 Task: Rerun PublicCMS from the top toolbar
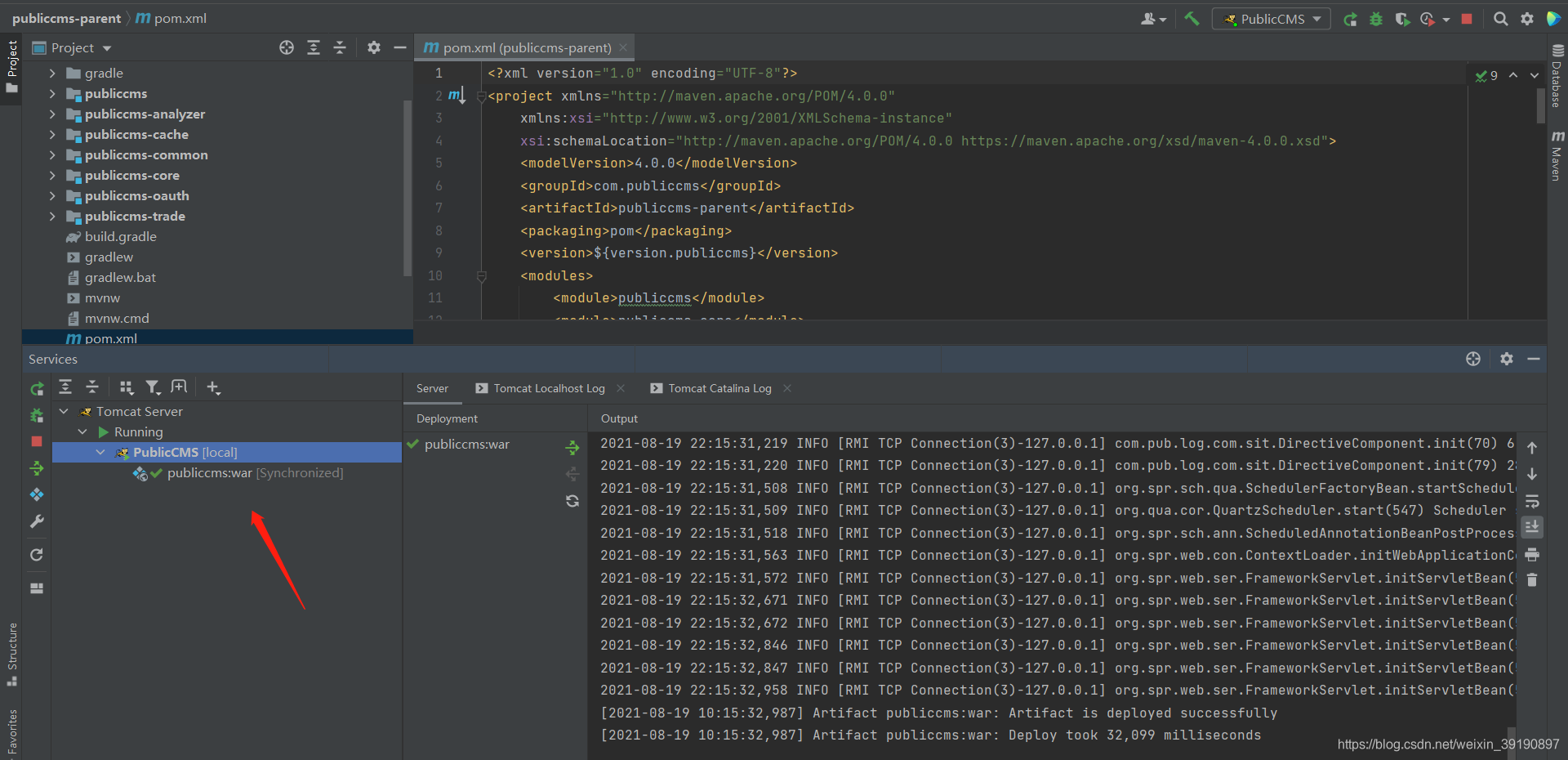[1350, 19]
